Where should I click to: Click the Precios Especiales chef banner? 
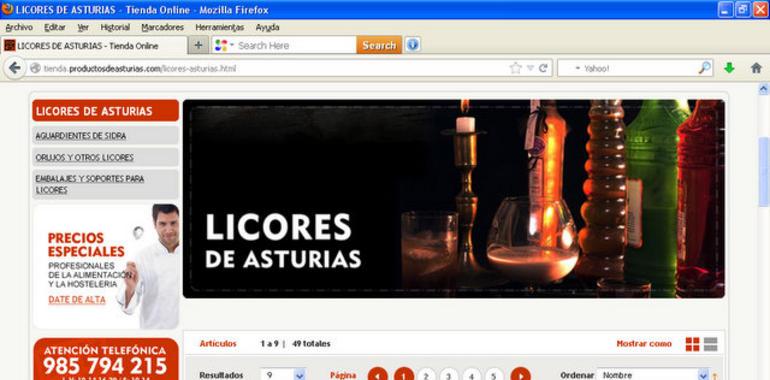(x=106, y=267)
